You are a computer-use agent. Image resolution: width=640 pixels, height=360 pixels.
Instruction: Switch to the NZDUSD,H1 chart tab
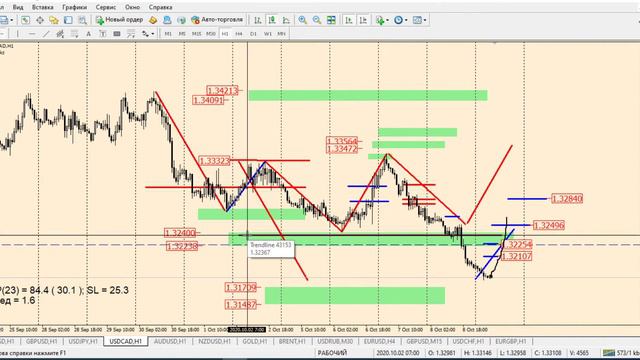[214, 341]
